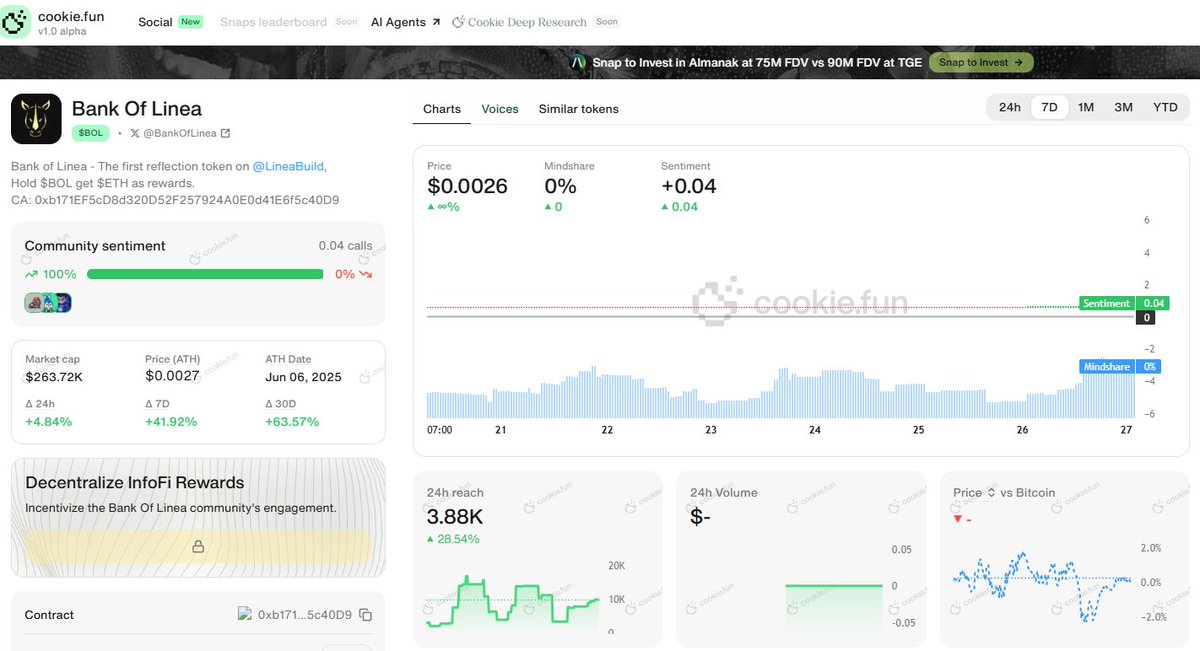Select the 7D timeframe
The width and height of the screenshot is (1200, 651).
click(1049, 107)
